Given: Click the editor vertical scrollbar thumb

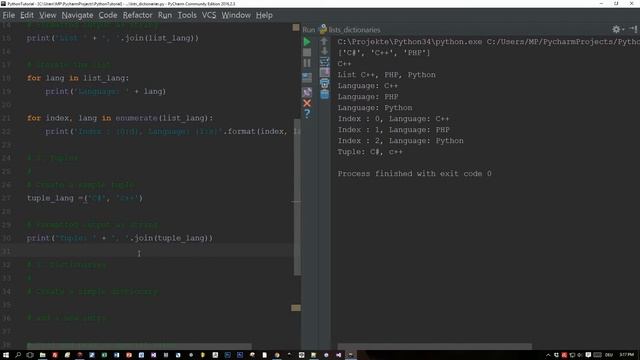Looking at the screenshot, I should point(297,197).
